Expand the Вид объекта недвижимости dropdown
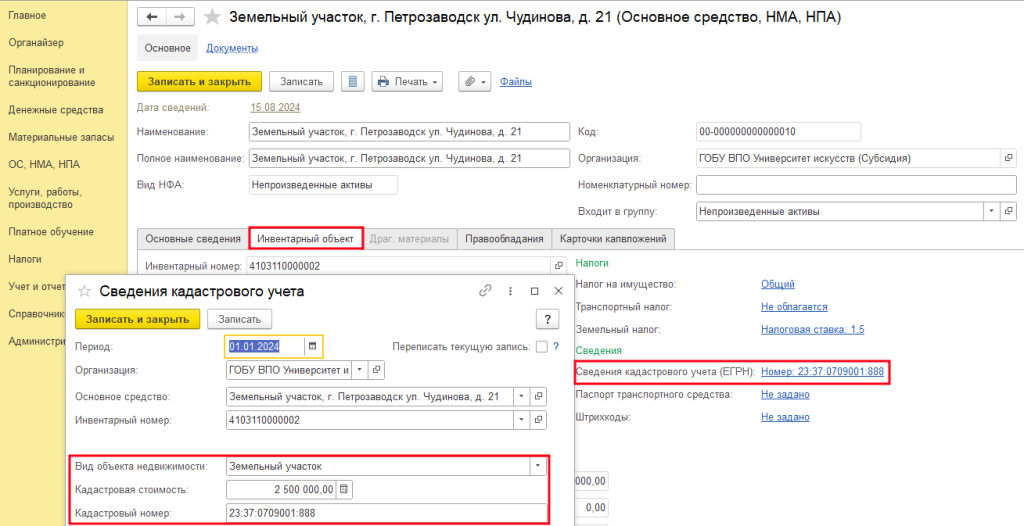The height and width of the screenshot is (526, 1024). click(x=539, y=466)
